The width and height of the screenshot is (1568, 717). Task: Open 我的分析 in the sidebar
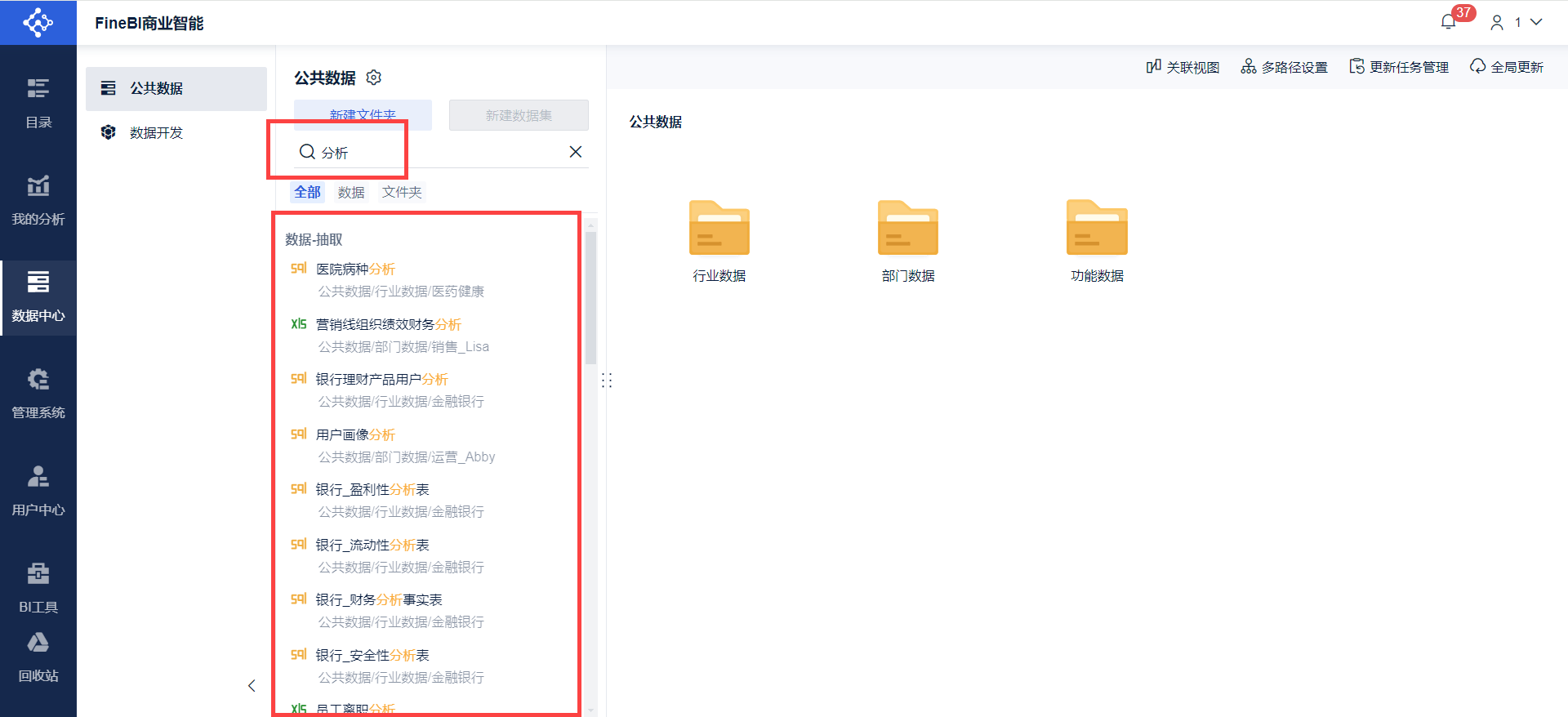[x=38, y=200]
